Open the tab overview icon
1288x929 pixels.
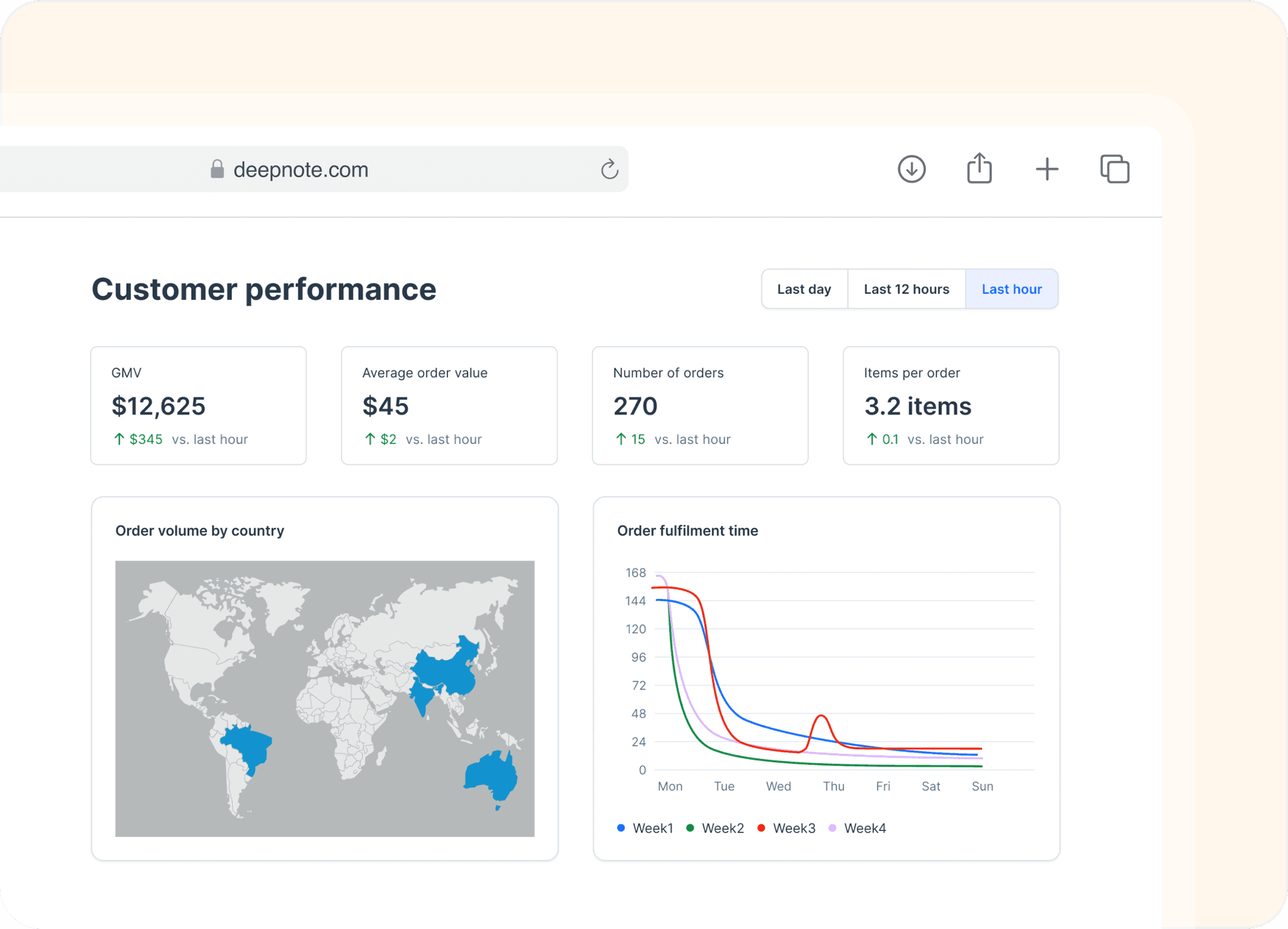(1114, 169)
